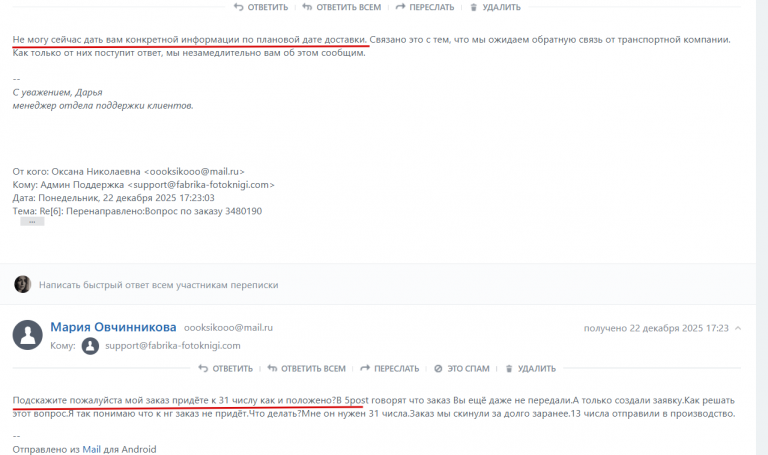Open sender avatar of Мария Овчинникова
Image resolution: width=768 pixels, height=455 pixels.
tap(27, 335)
